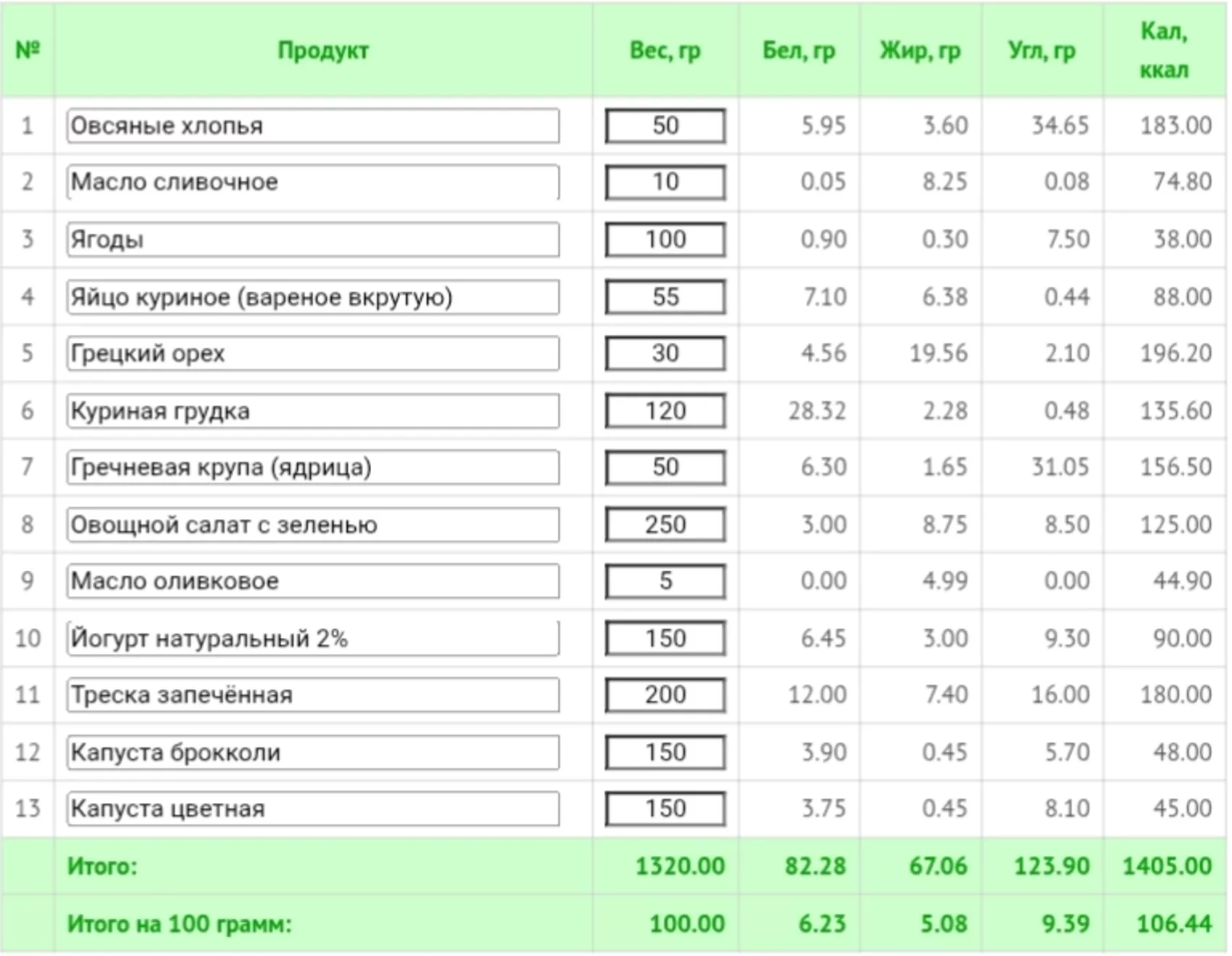Edit the weight for Масло оливковое
Image resolution: width=1232 pixels, height=956 pixels.
[x=665, y=581]
